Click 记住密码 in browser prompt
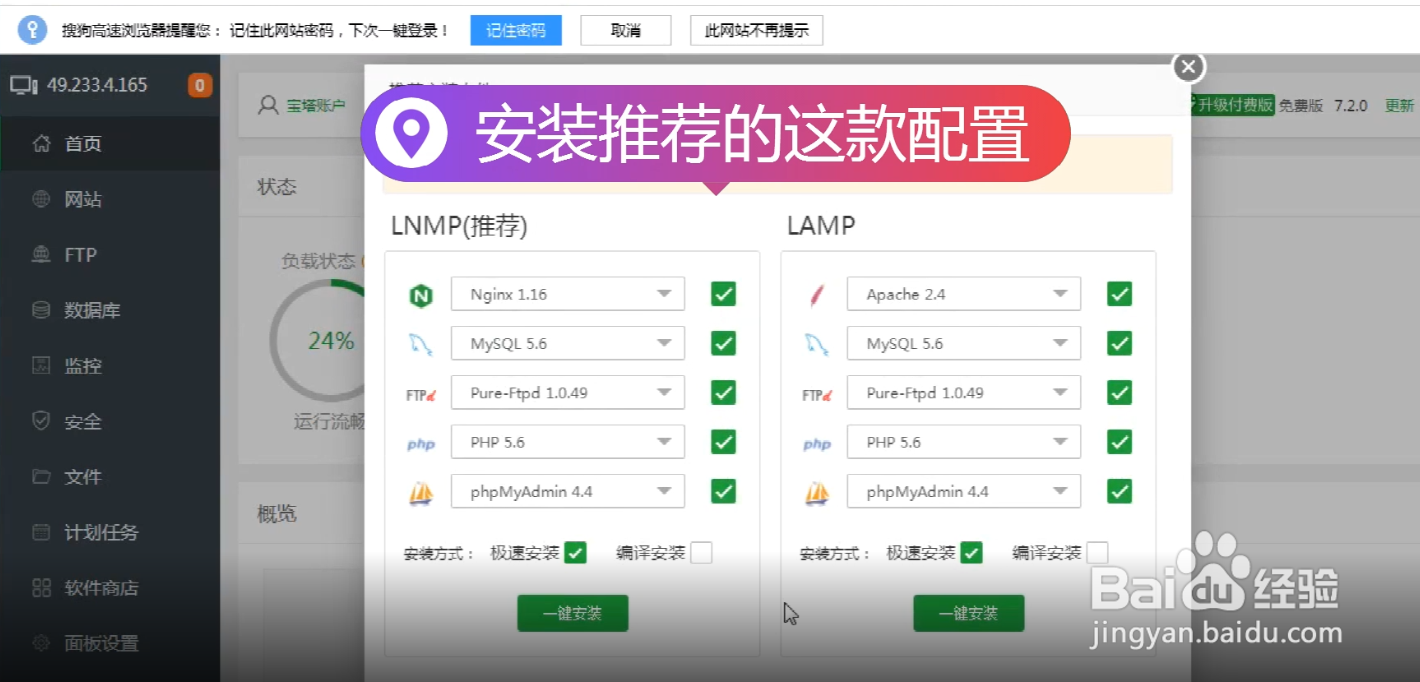Screen dimensions: 1420x682 pyautogui.click(x=516, y=30)
